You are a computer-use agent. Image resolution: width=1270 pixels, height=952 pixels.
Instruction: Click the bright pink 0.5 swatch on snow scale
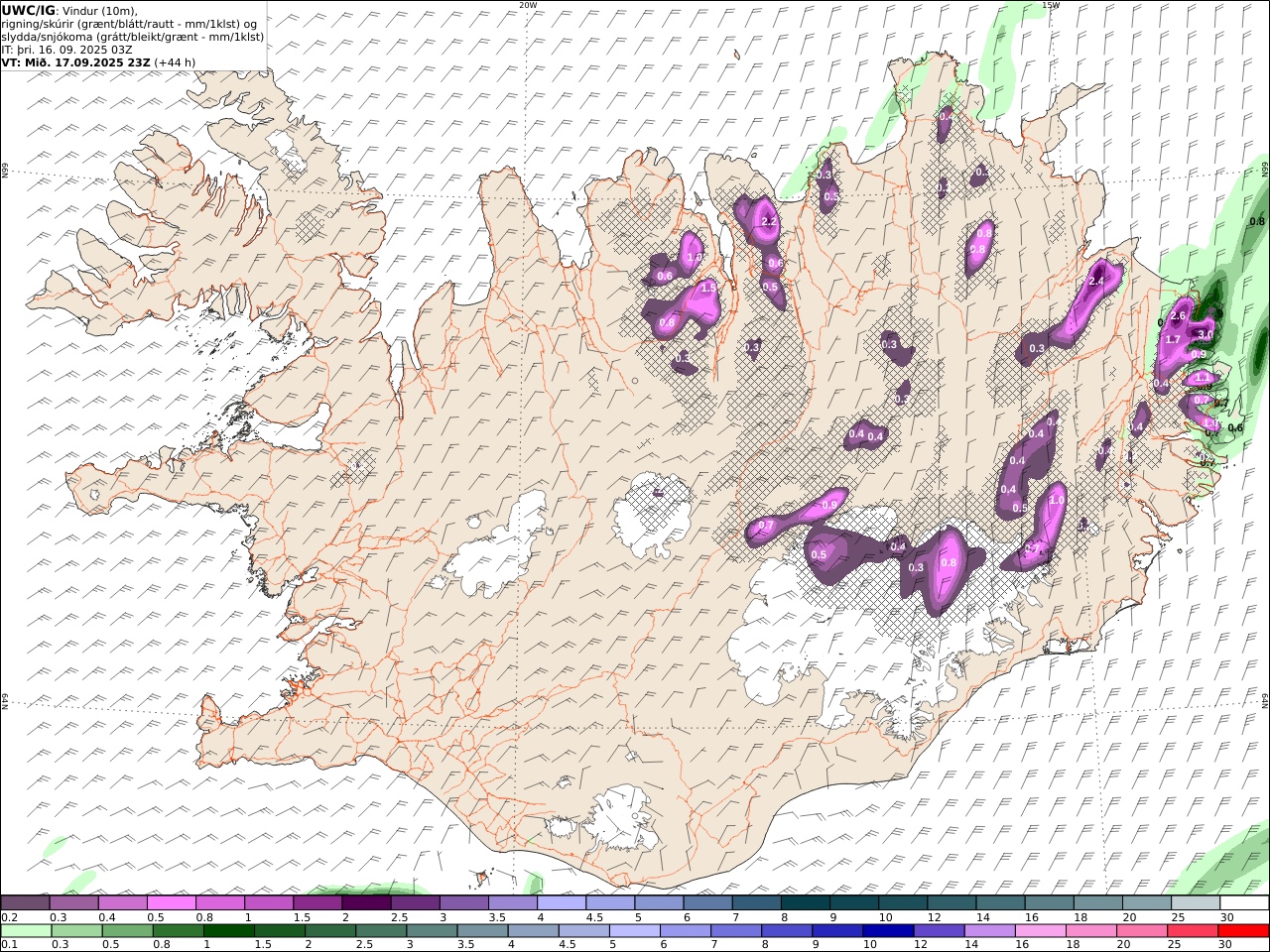tap(171, 903)
